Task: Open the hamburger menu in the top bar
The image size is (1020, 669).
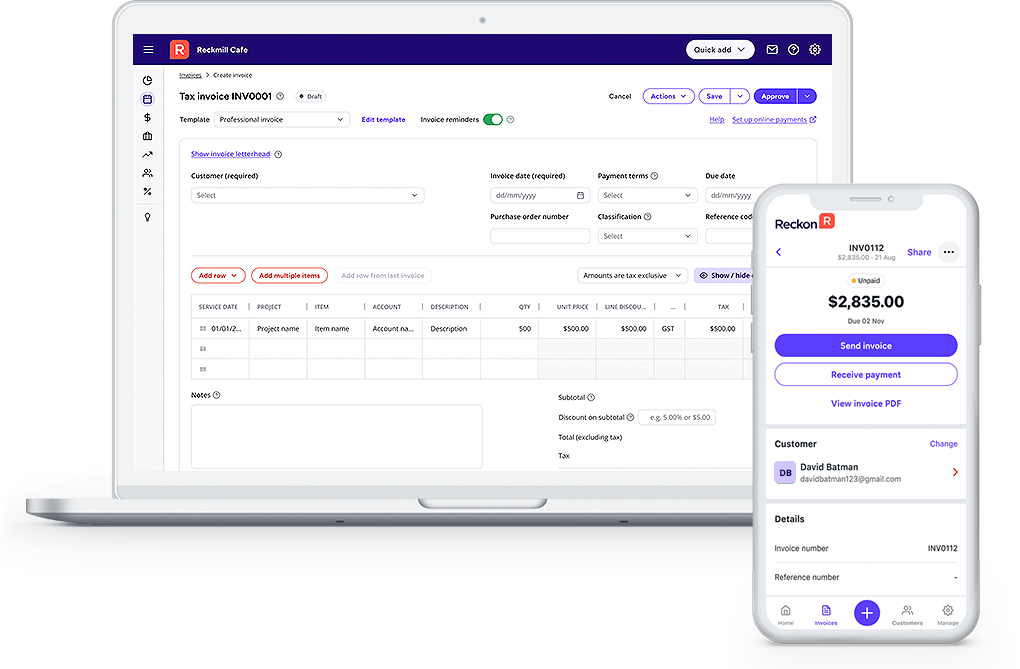Action: click(148, 49)
